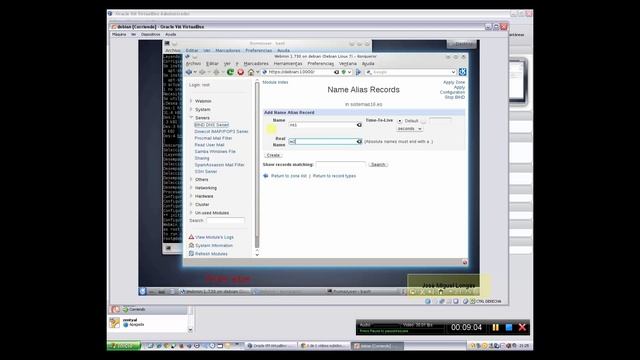Open BIND DNS Server in the sidebar
This screenshot has width=640, height=360.
click(x=211, y=125)
